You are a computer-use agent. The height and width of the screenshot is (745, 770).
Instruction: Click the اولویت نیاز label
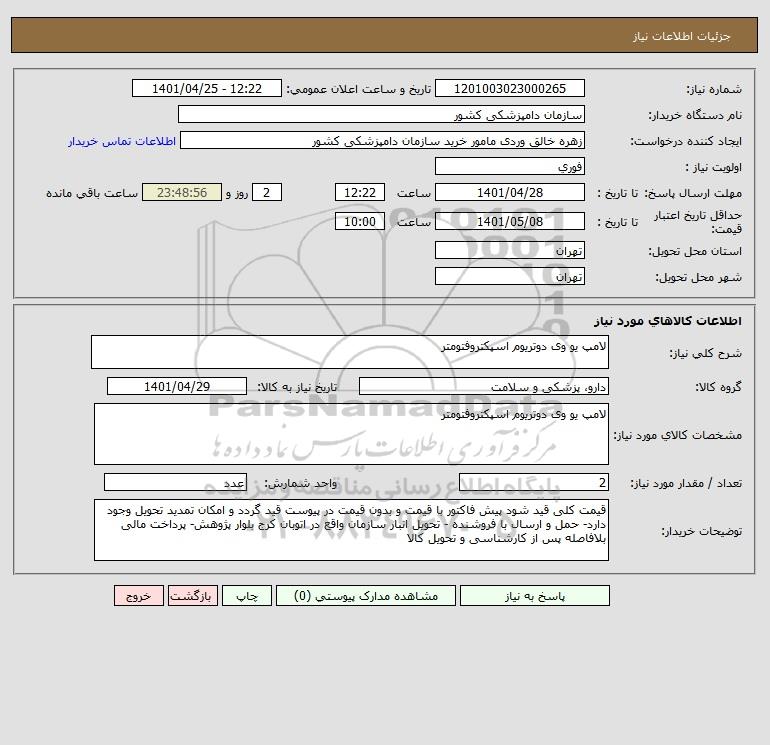[x=714, y=167]
